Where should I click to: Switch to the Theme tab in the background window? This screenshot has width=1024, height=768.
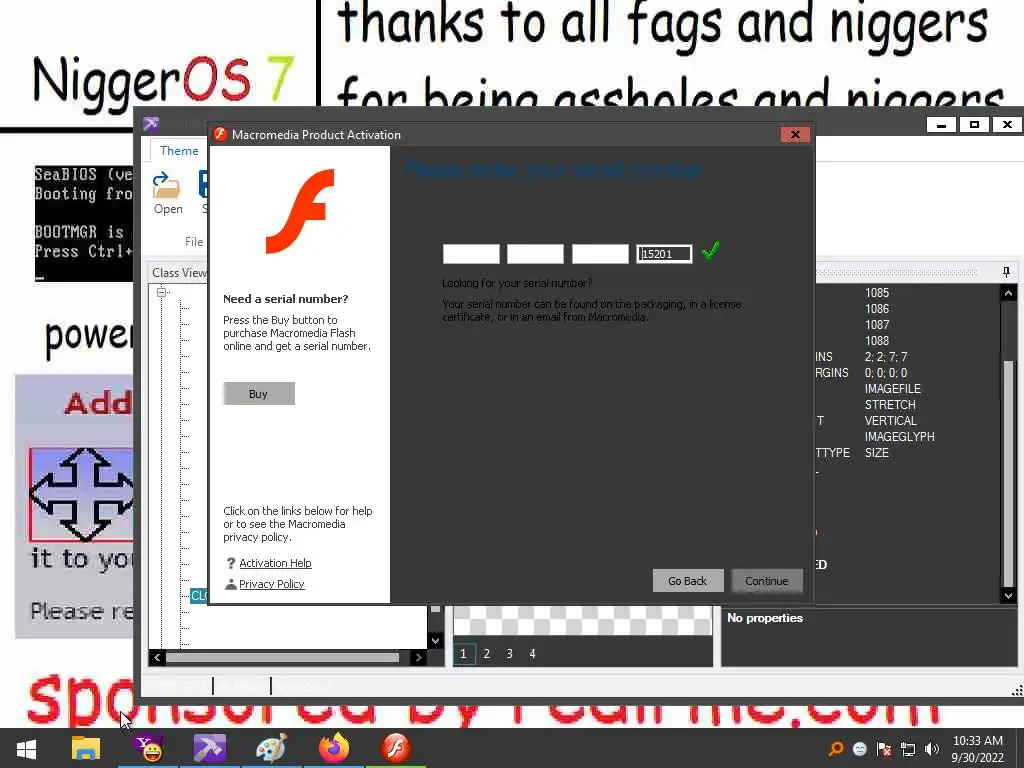pyautogui.click(x=179, y=151)
